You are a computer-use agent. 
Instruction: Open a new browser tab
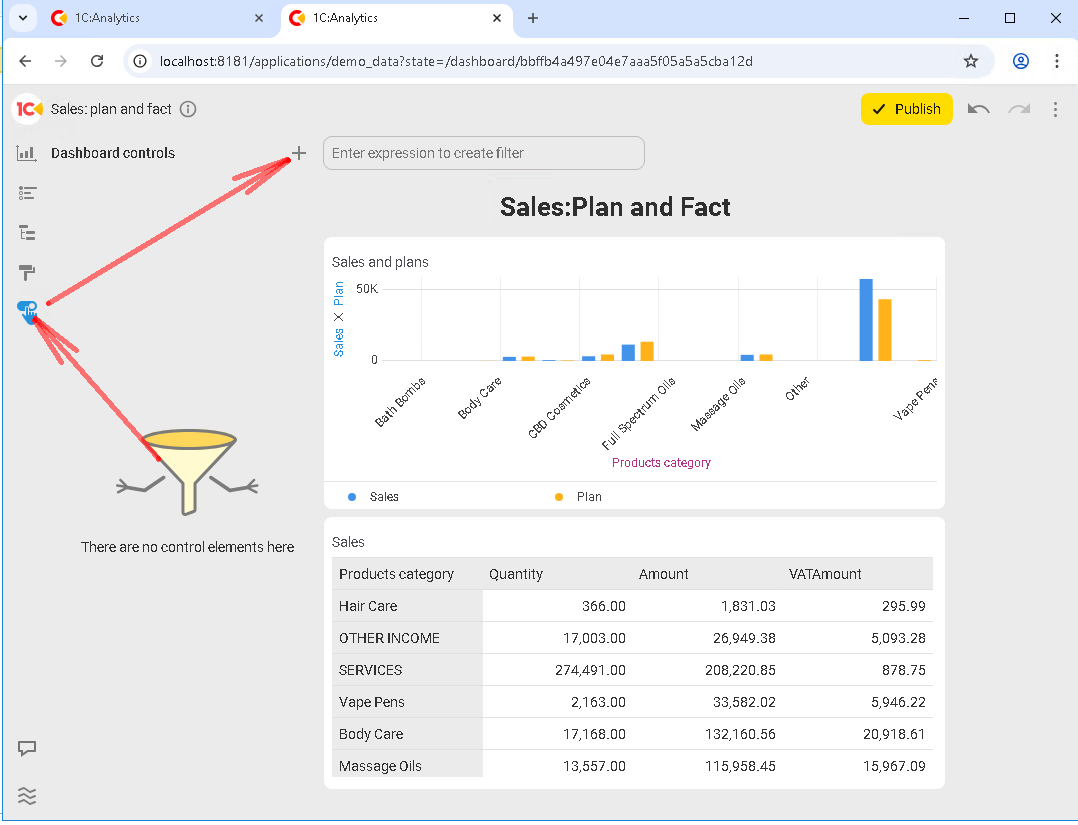(x=533, y=18)
